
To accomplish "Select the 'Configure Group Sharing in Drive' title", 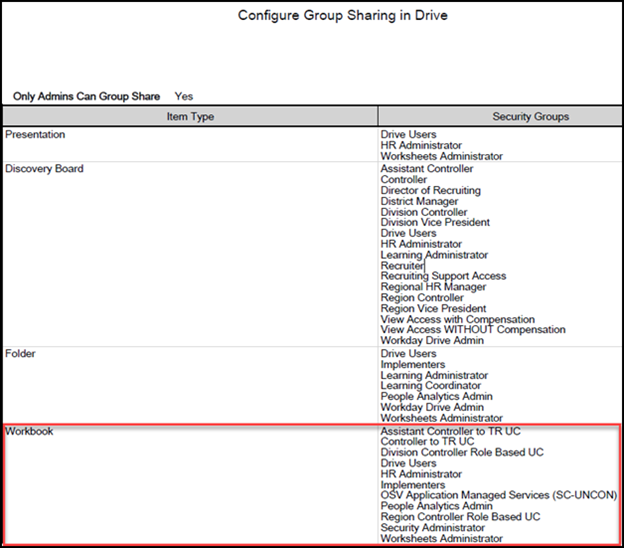I will tap(343, 16).
